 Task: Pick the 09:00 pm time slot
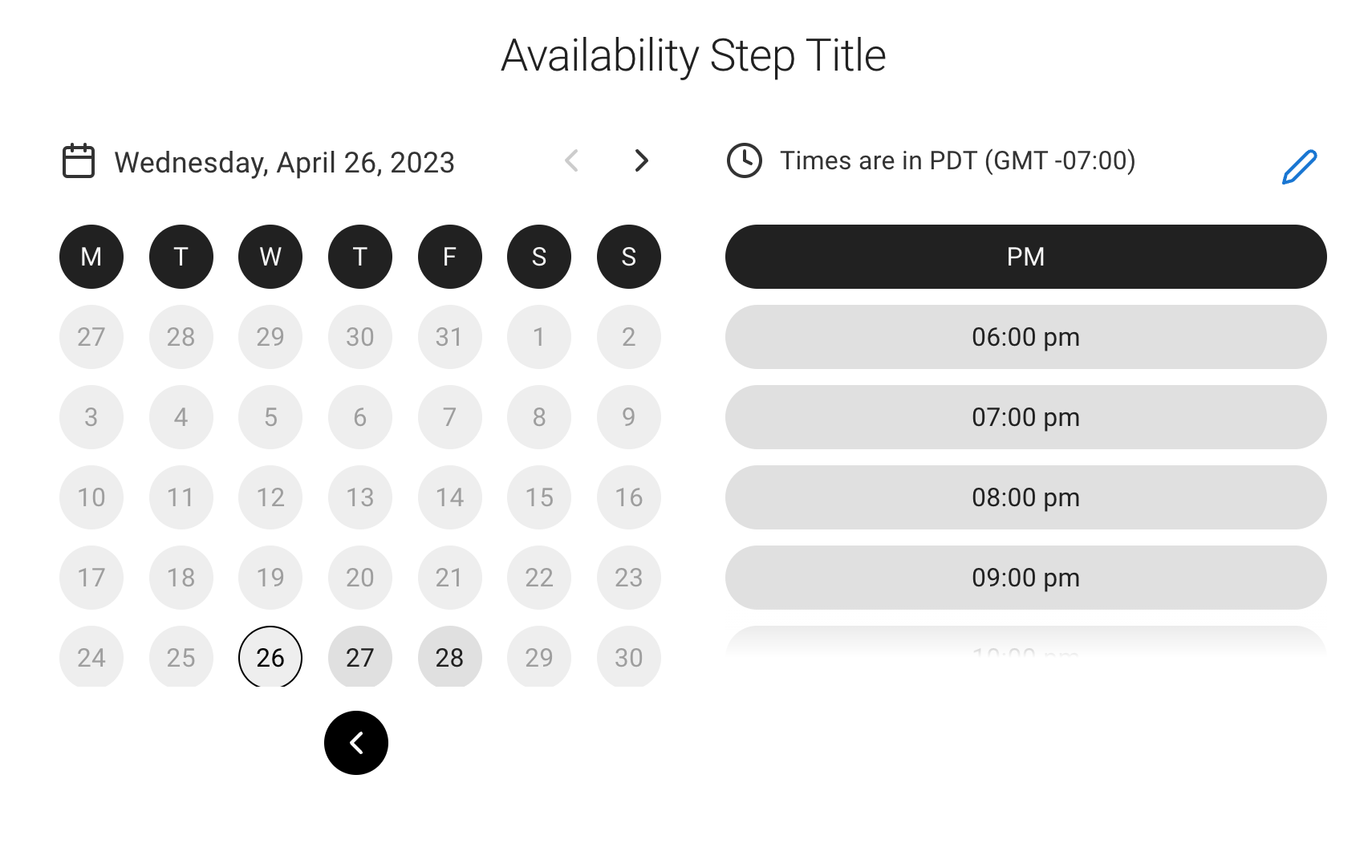(x=1025, y=578)
